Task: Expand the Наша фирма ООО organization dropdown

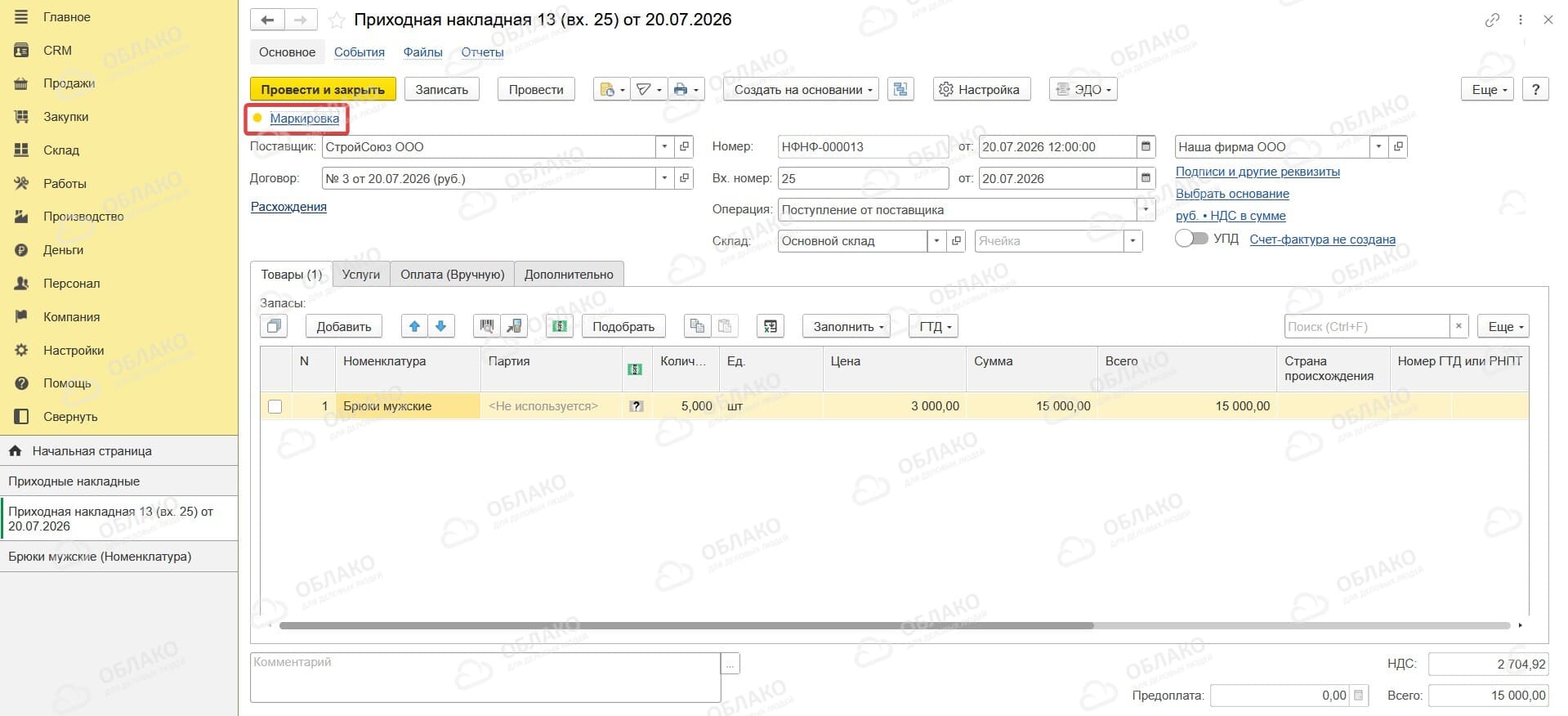Action: (x=1378, y=147)
